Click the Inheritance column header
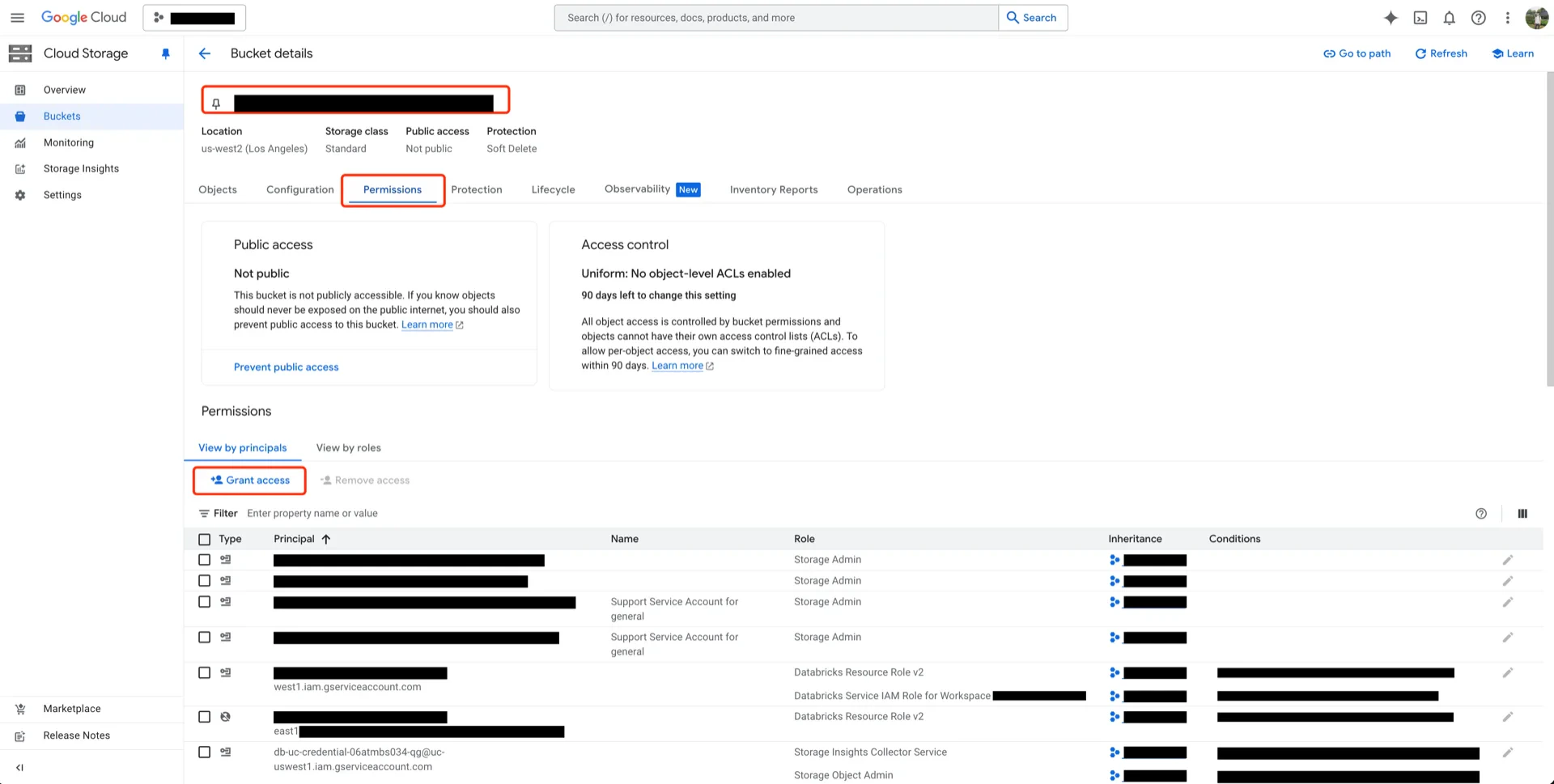 (1136, 539)
